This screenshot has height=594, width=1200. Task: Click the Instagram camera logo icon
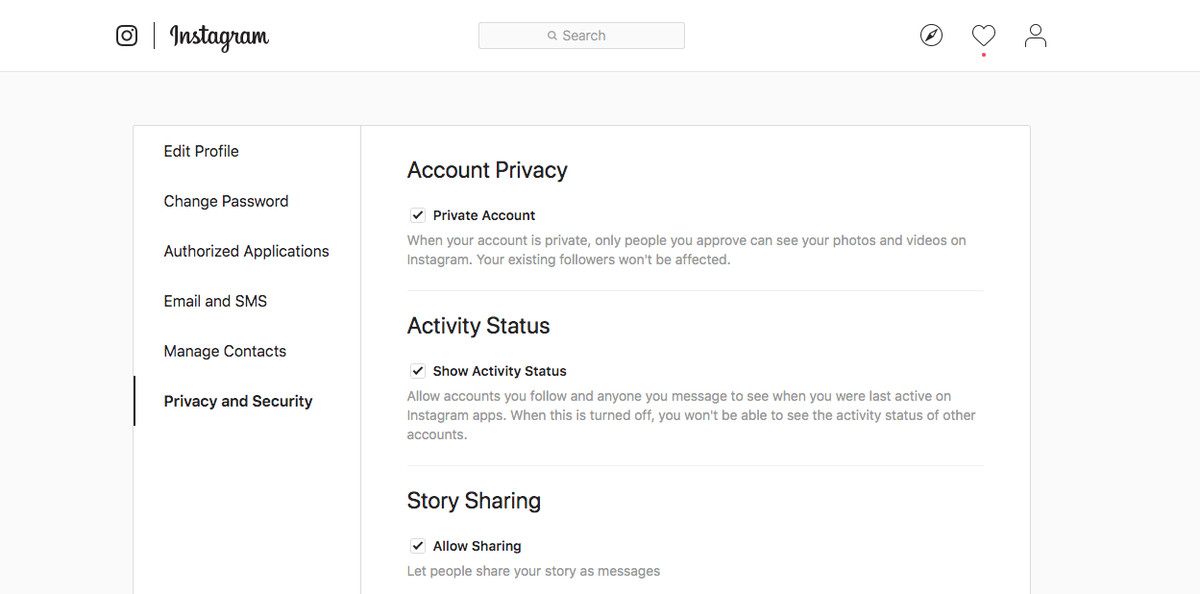[x=127, y=36]
